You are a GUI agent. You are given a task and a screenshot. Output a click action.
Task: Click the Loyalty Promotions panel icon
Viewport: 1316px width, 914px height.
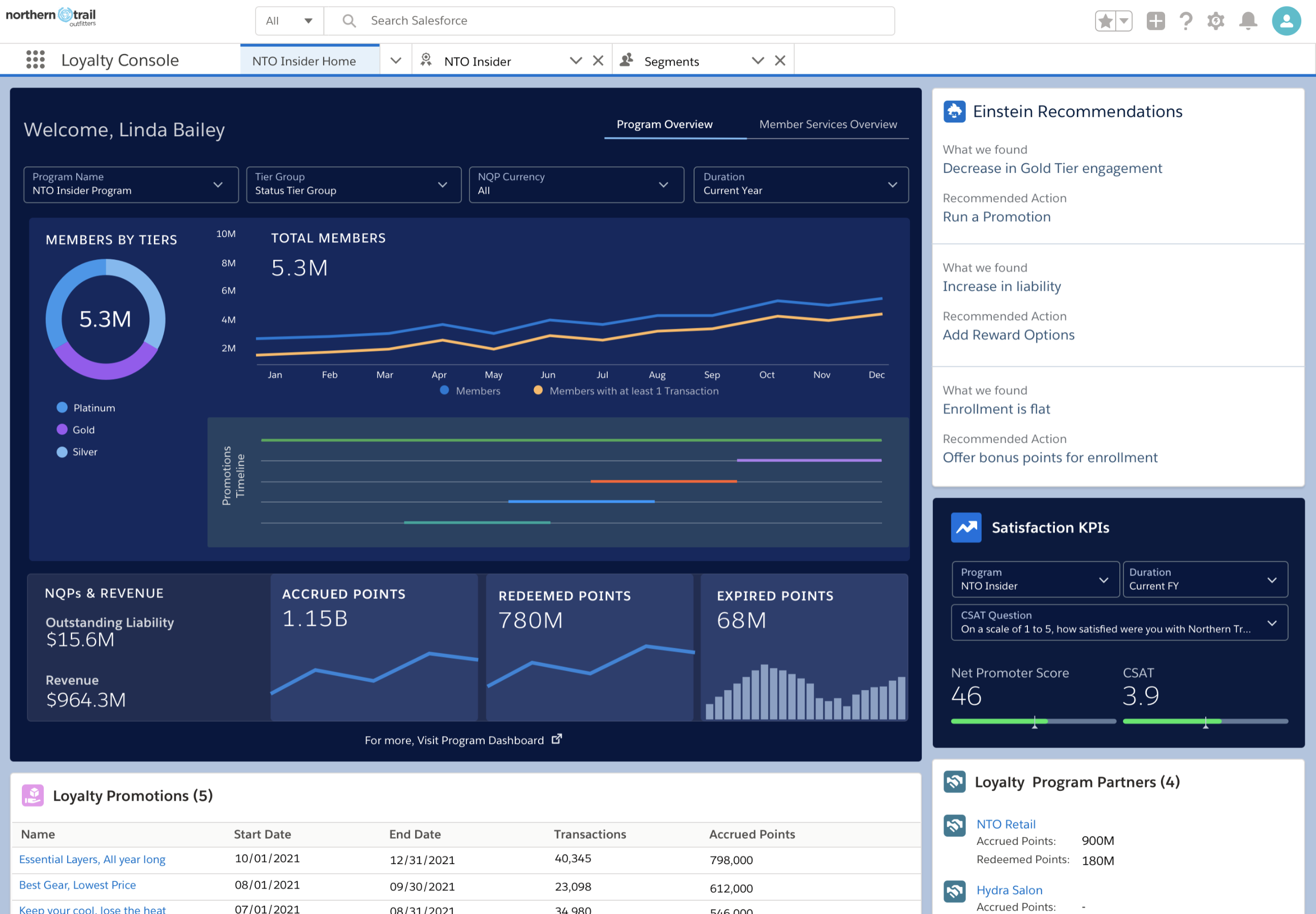point(33,796)
